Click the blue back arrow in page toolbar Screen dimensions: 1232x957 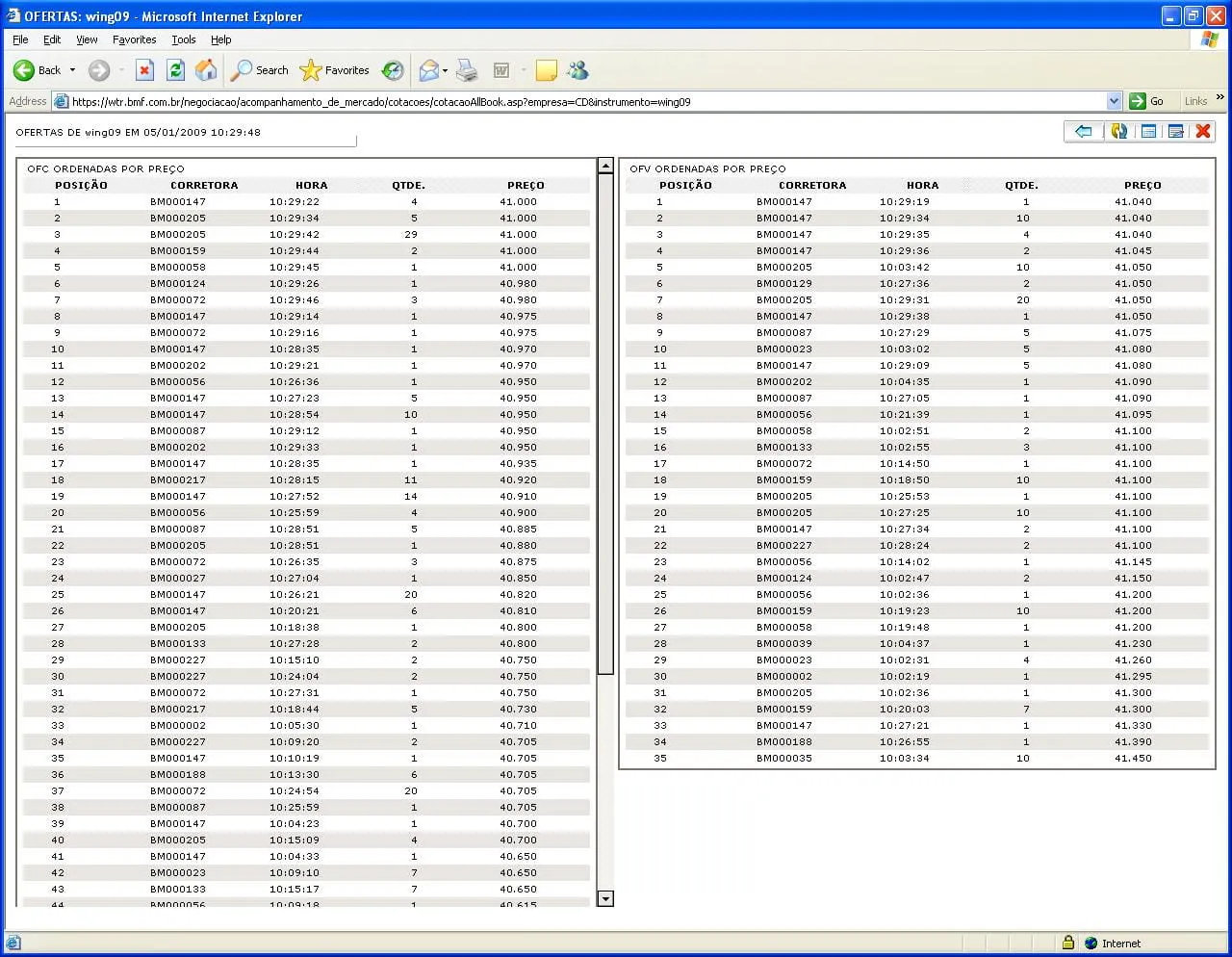pos(1084,132)
